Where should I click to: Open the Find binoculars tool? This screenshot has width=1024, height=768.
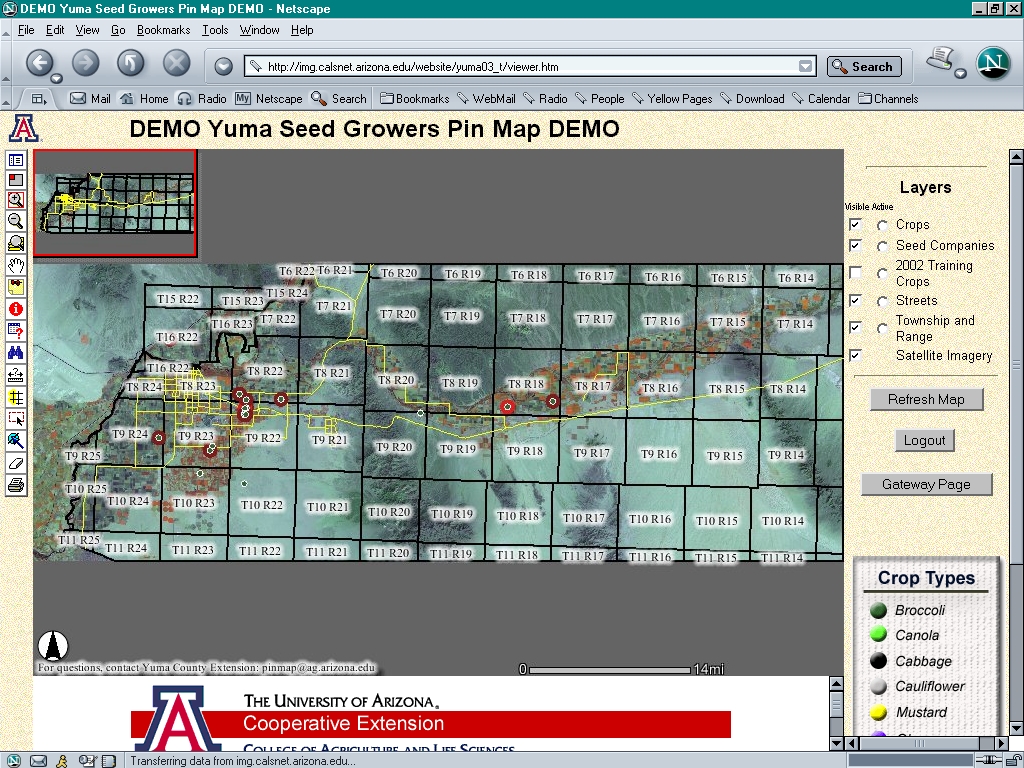(x=16, y=353)
